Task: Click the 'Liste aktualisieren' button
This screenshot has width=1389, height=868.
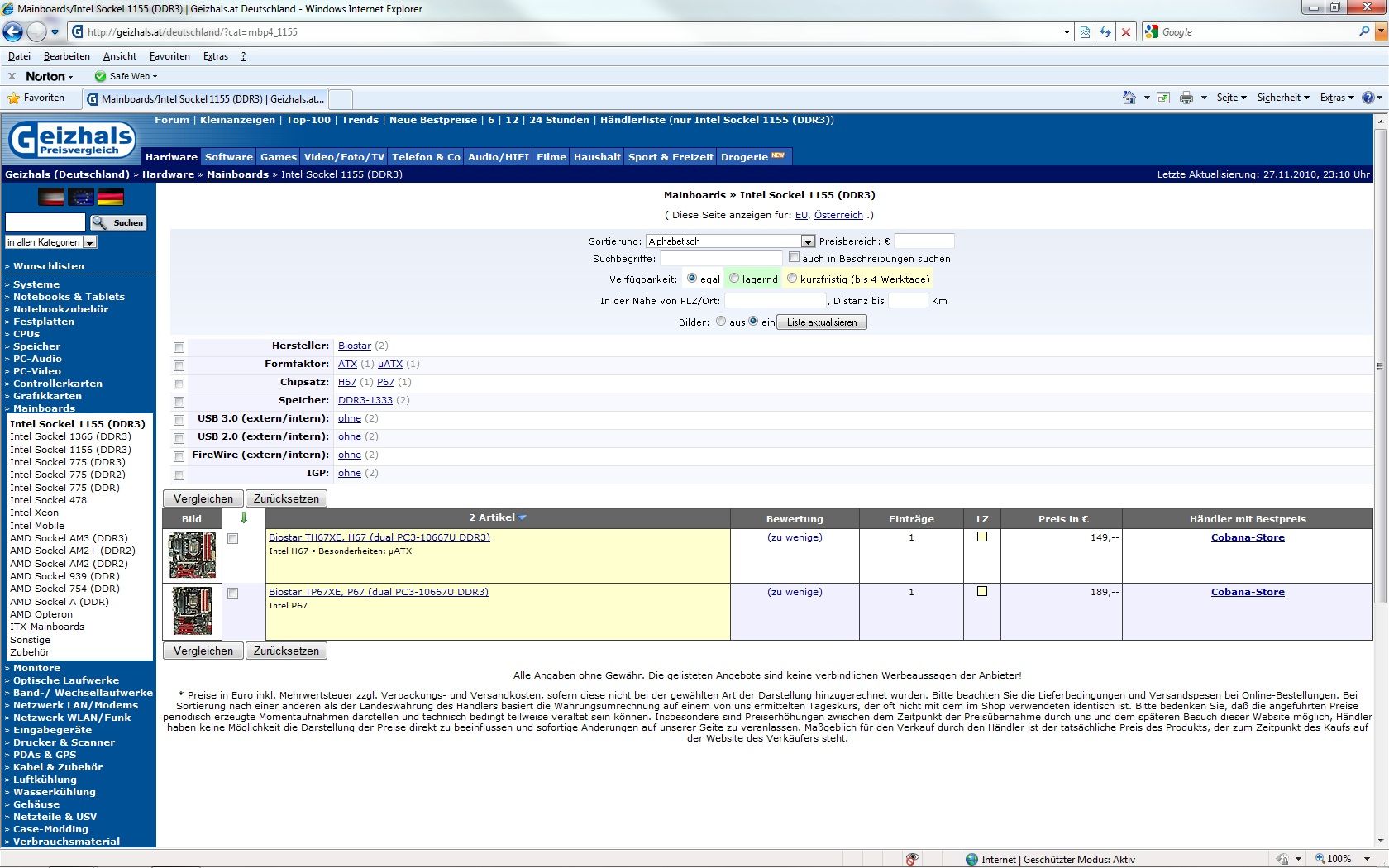Action: click(x=822, y=322)
